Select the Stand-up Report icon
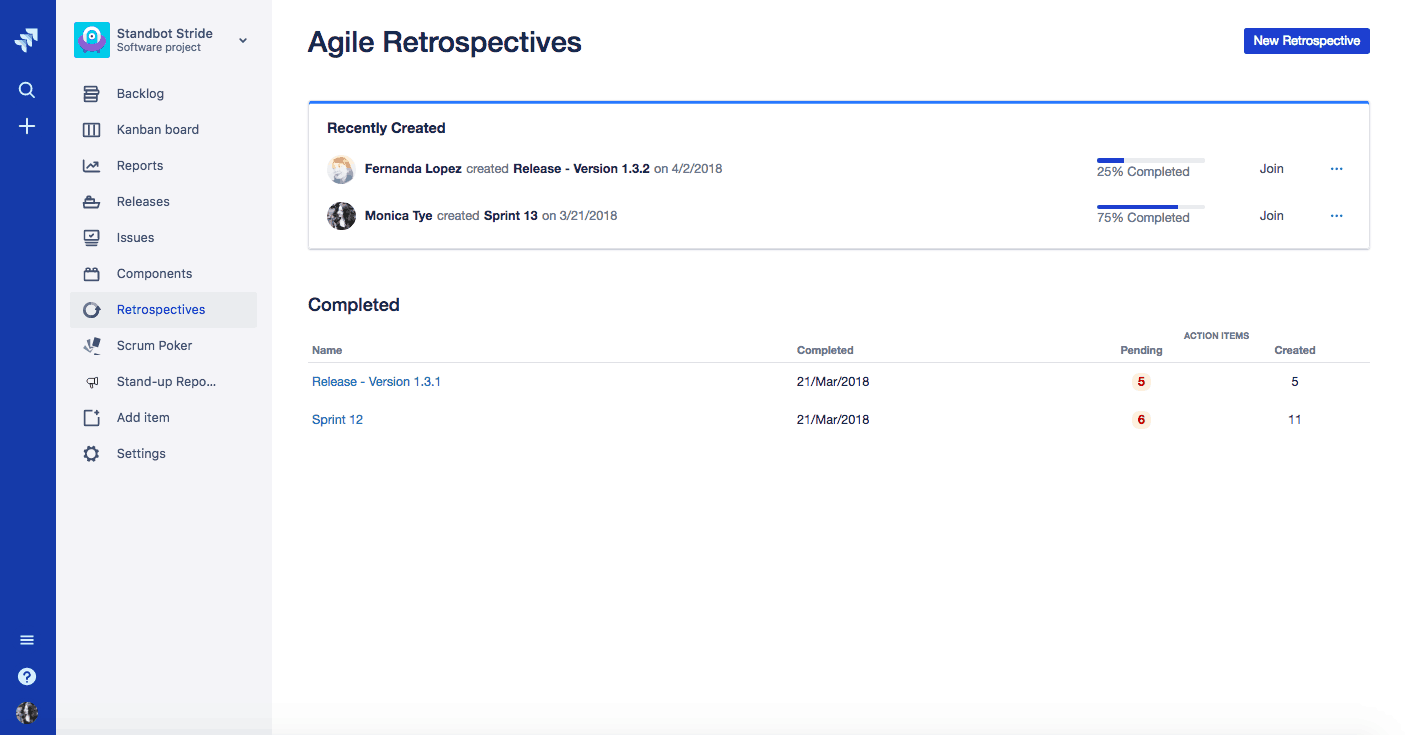The image size is (1405, 735). click(91, 381)
